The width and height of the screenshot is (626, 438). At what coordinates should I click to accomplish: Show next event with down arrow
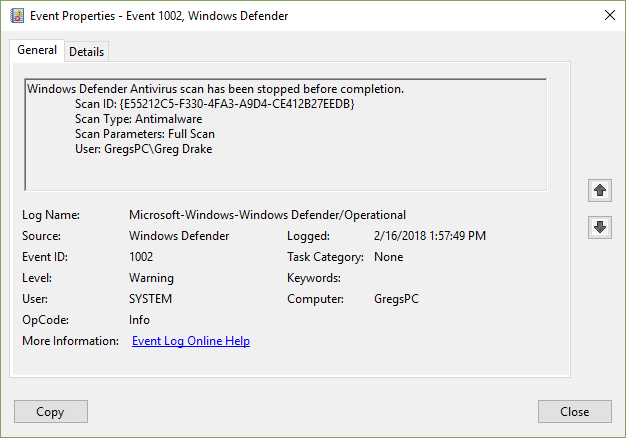tap(600, 227)
